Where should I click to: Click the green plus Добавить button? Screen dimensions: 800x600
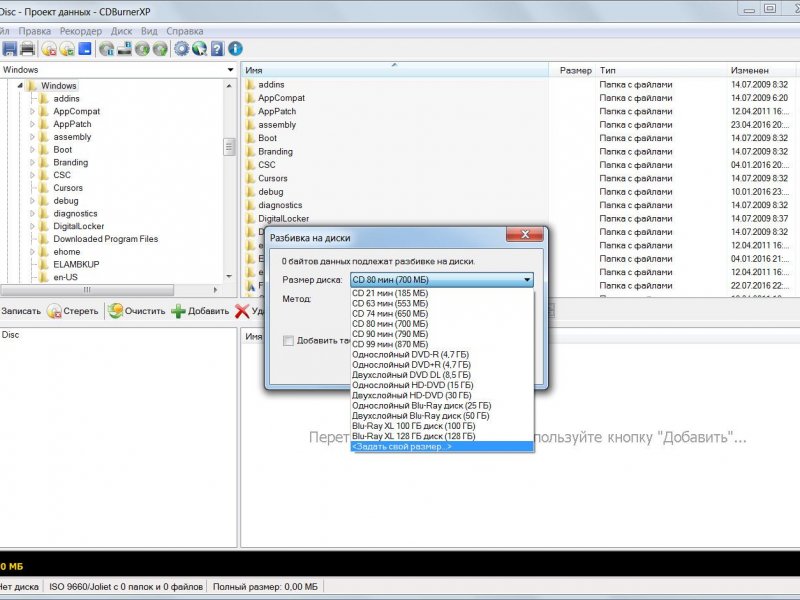[x=200, y=311]
